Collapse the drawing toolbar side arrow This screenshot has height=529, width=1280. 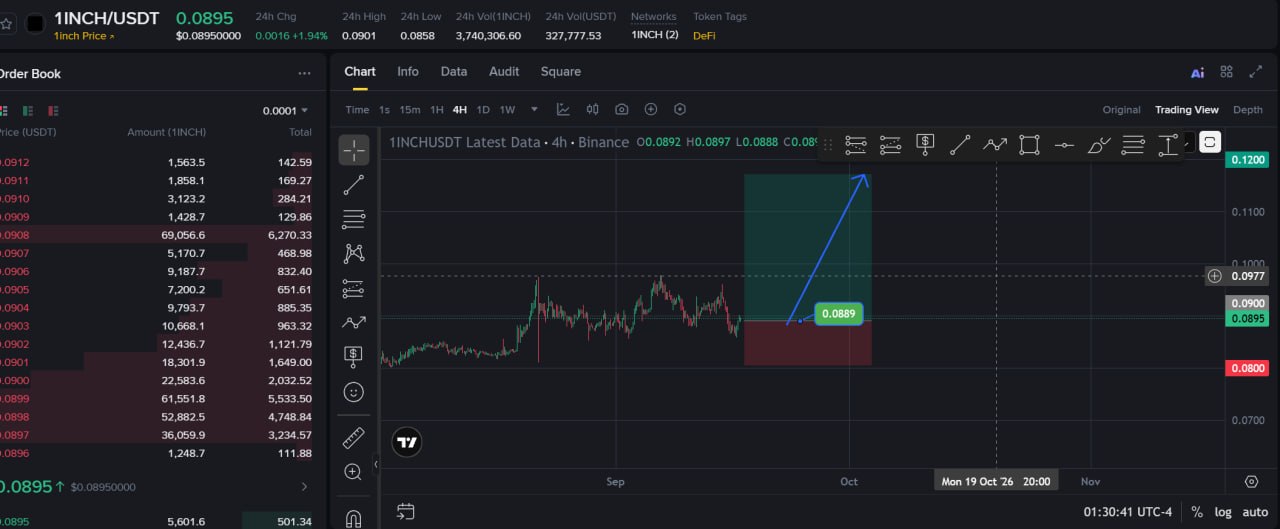click(x=376, y=465)
